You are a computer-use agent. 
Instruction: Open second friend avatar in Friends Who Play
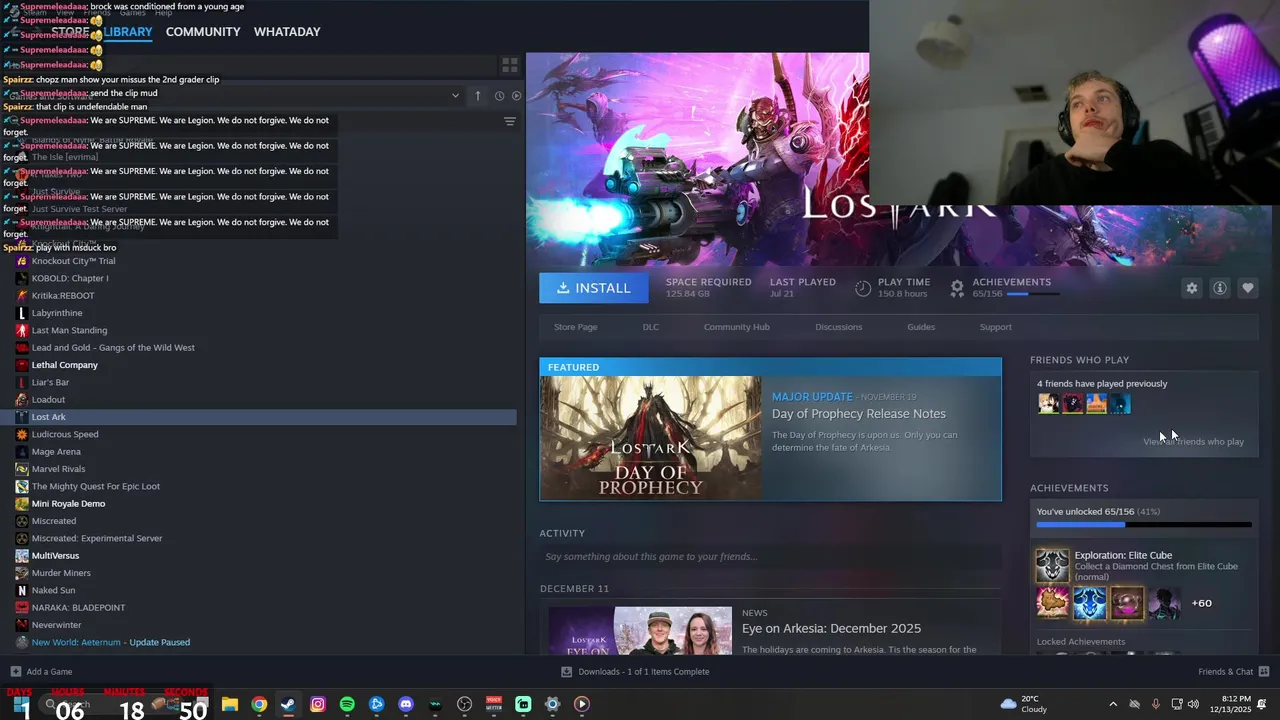coord(1073,403)
